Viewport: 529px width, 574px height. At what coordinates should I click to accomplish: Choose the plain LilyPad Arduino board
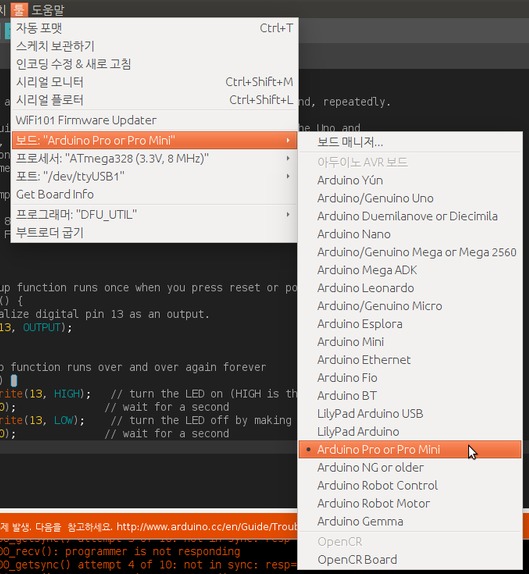[x=410, y=431]
